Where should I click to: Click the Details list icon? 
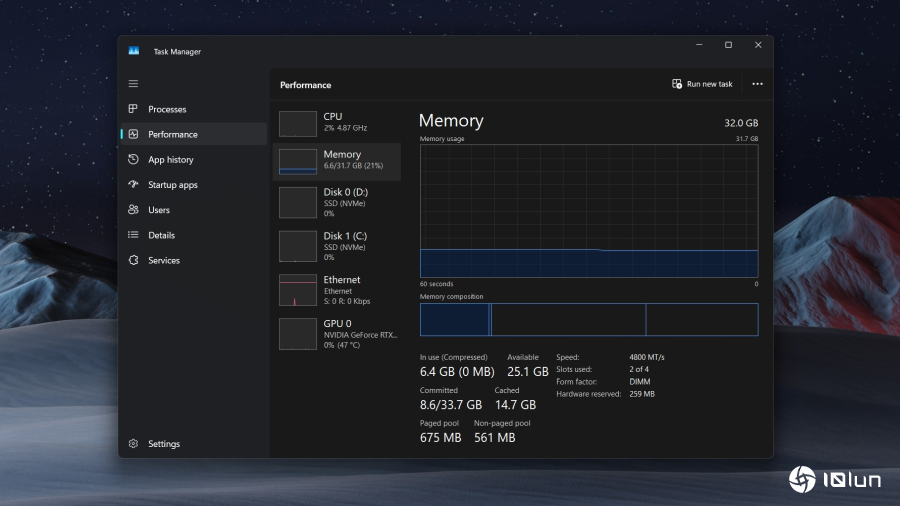coord(133,235)
